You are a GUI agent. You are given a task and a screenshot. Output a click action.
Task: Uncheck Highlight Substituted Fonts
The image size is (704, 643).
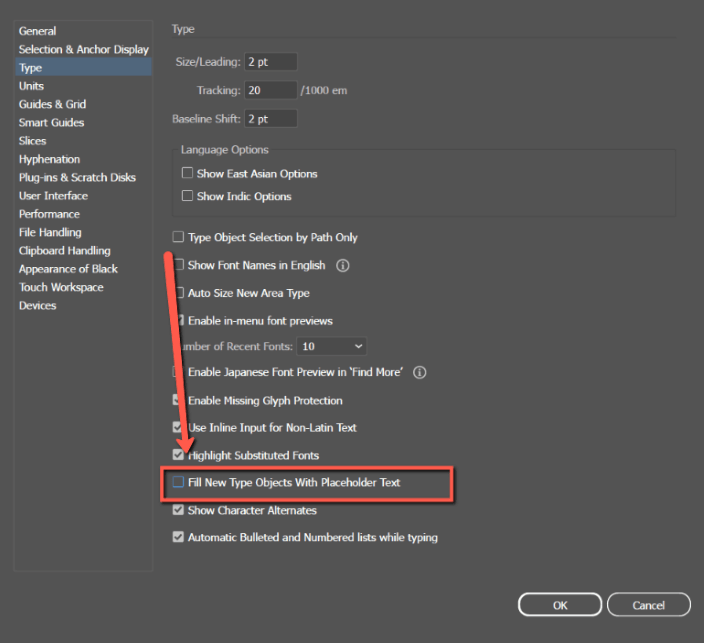[178, 455]
